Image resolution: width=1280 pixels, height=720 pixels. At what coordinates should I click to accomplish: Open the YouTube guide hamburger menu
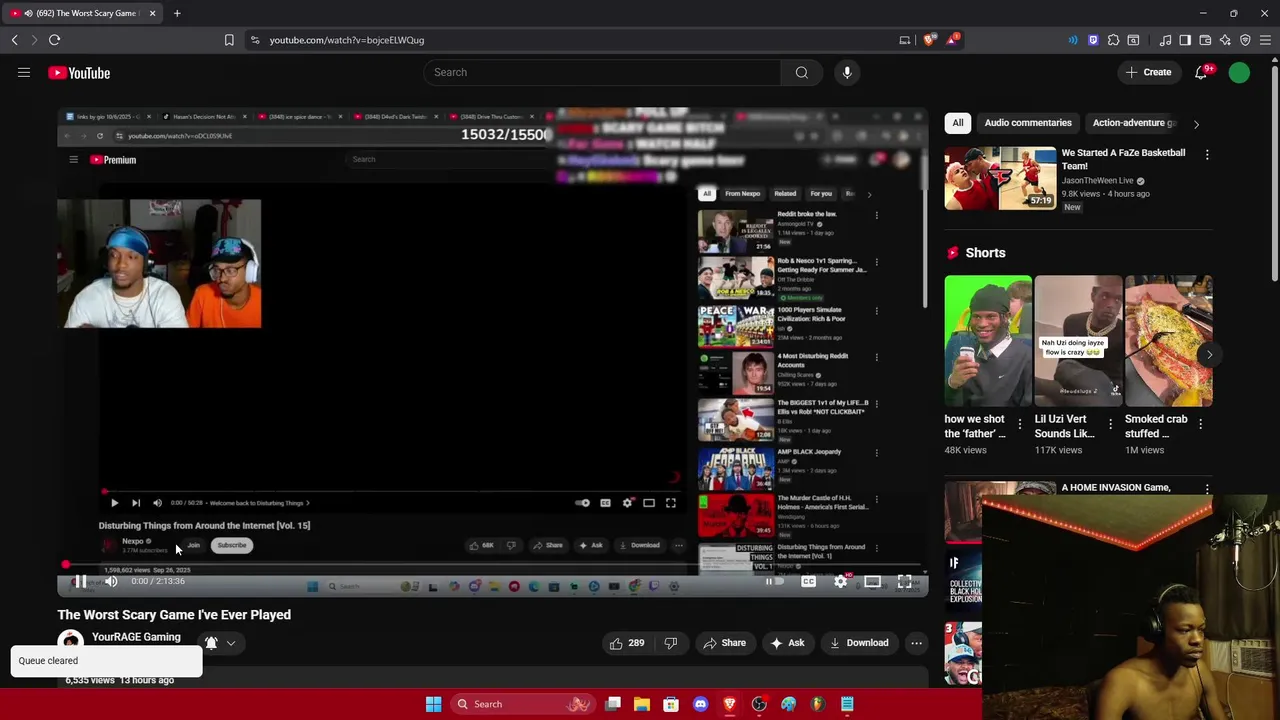[x=24, y=72]
